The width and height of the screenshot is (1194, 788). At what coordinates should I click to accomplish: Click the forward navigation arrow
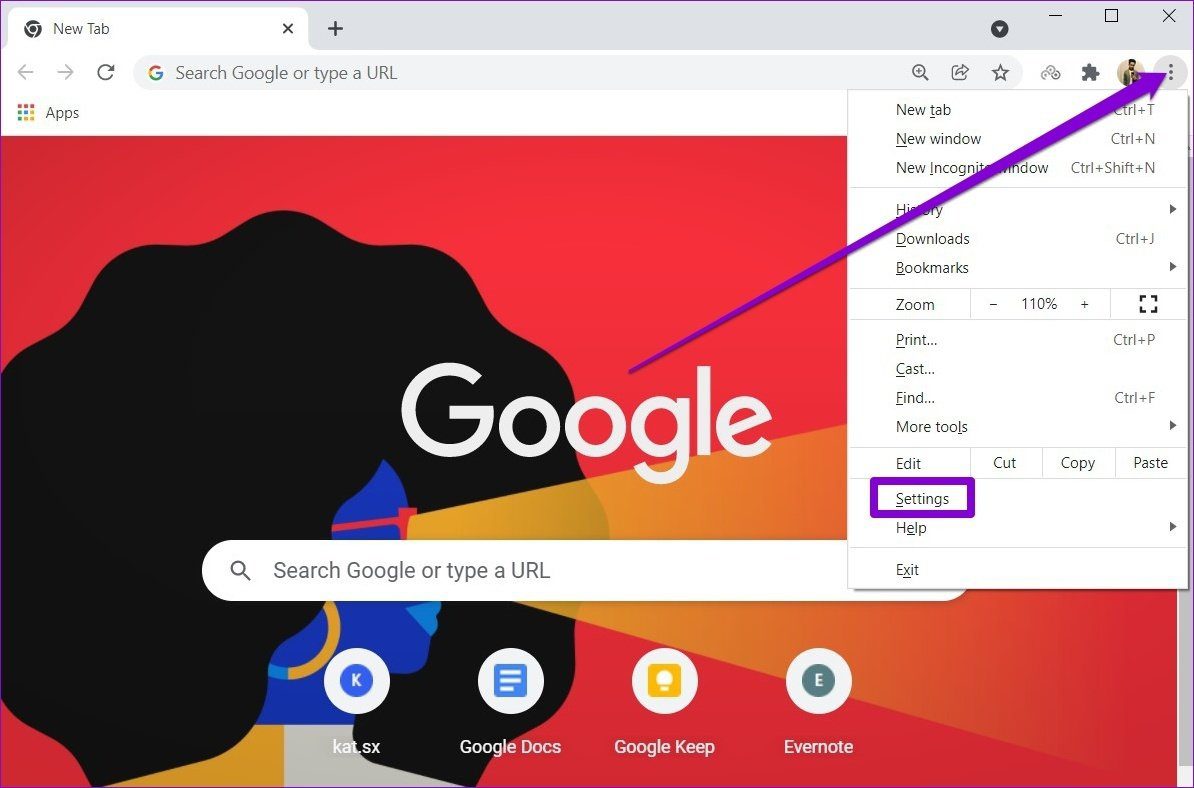(65, 72)
